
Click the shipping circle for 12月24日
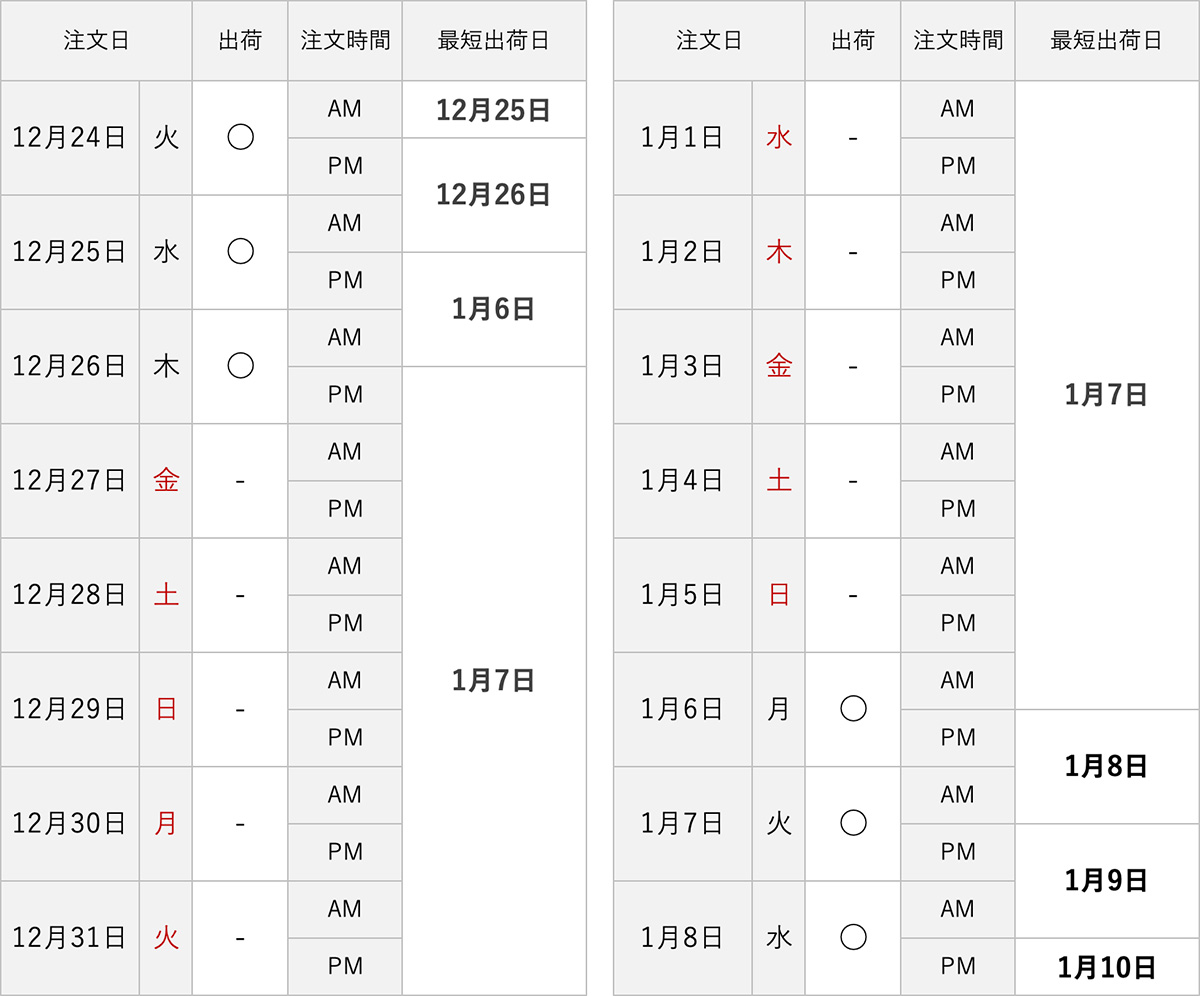coord(240,138)
